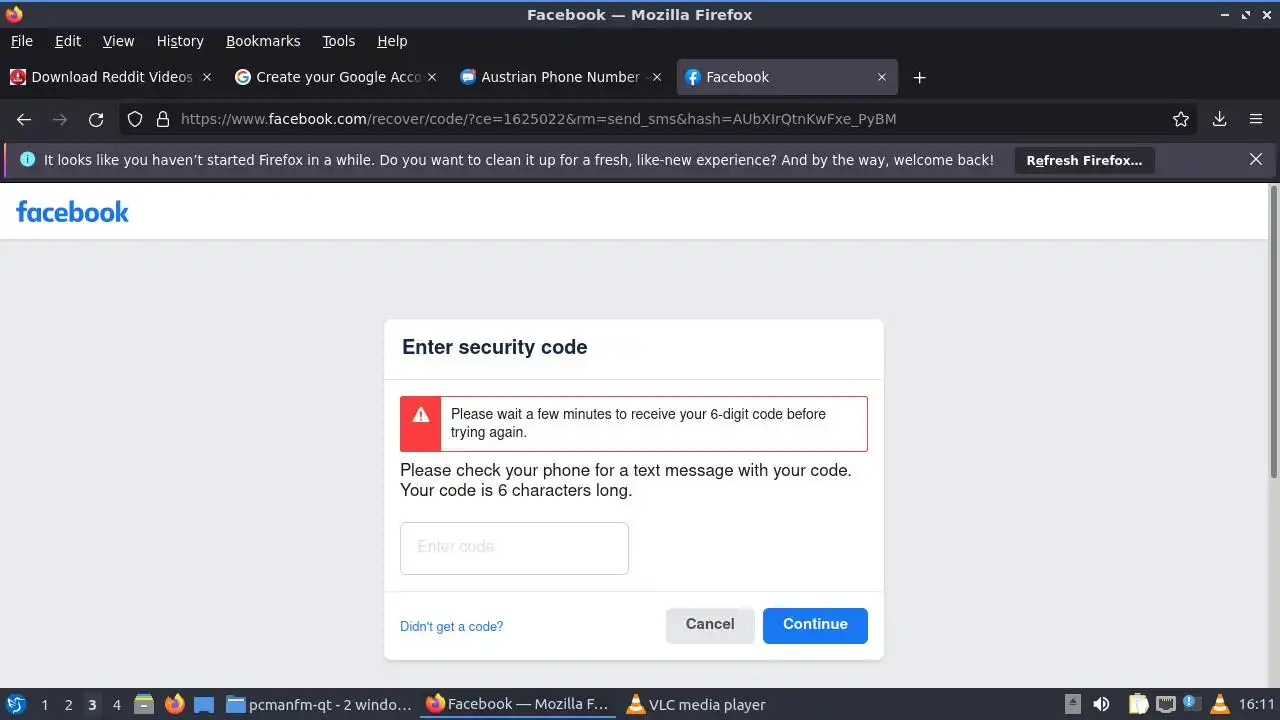This screenshot has width=1280, height=720.
Task: Click the URL address bar
Action: tap(660, 119)
